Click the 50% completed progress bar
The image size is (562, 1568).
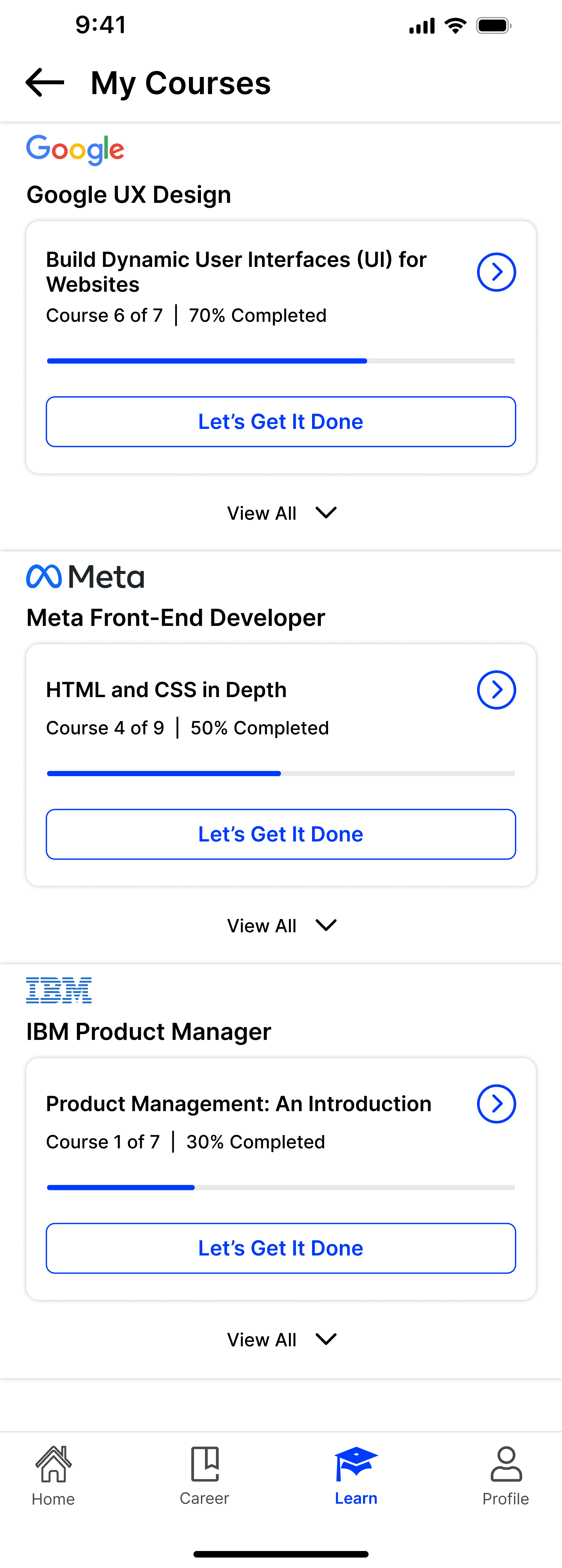[281, 774]
